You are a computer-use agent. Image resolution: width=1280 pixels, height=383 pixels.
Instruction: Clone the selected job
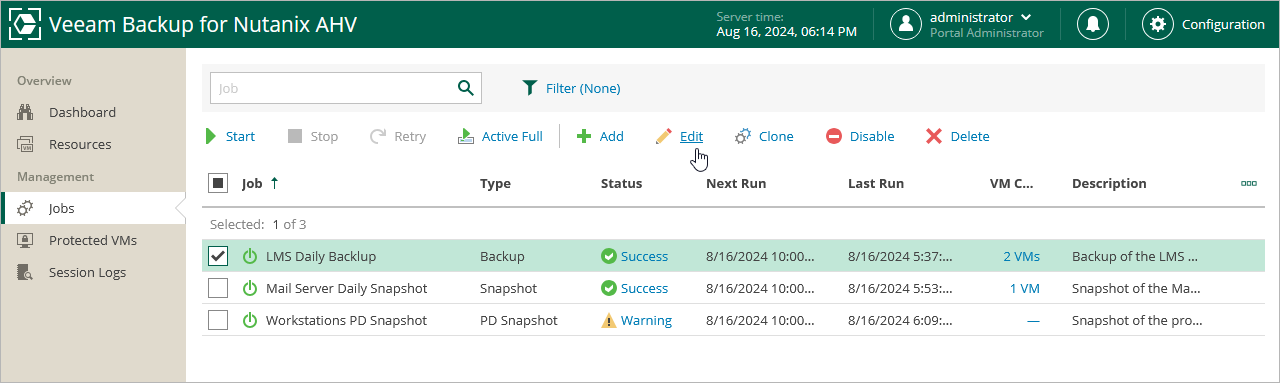click(x=764, y=136)
